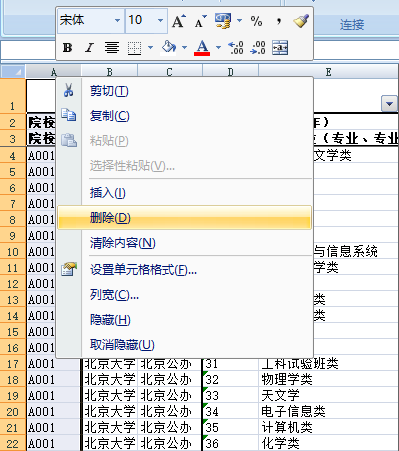Expand accounting format dropdown arrow
Image resolution: width=399 pixels, height=451 pixels.
239,21
